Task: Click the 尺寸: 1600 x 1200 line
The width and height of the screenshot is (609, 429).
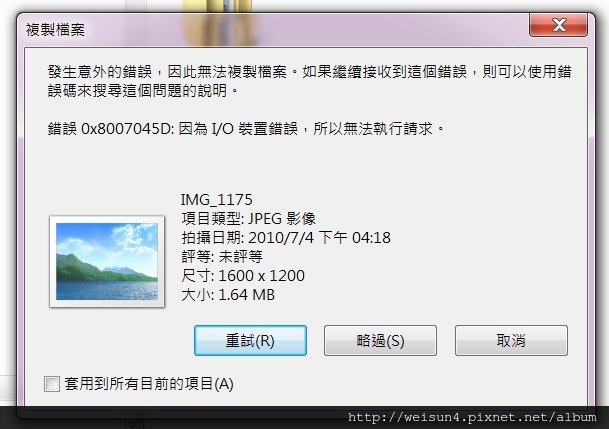Action: pyautogui.click(x=243, y=276)
